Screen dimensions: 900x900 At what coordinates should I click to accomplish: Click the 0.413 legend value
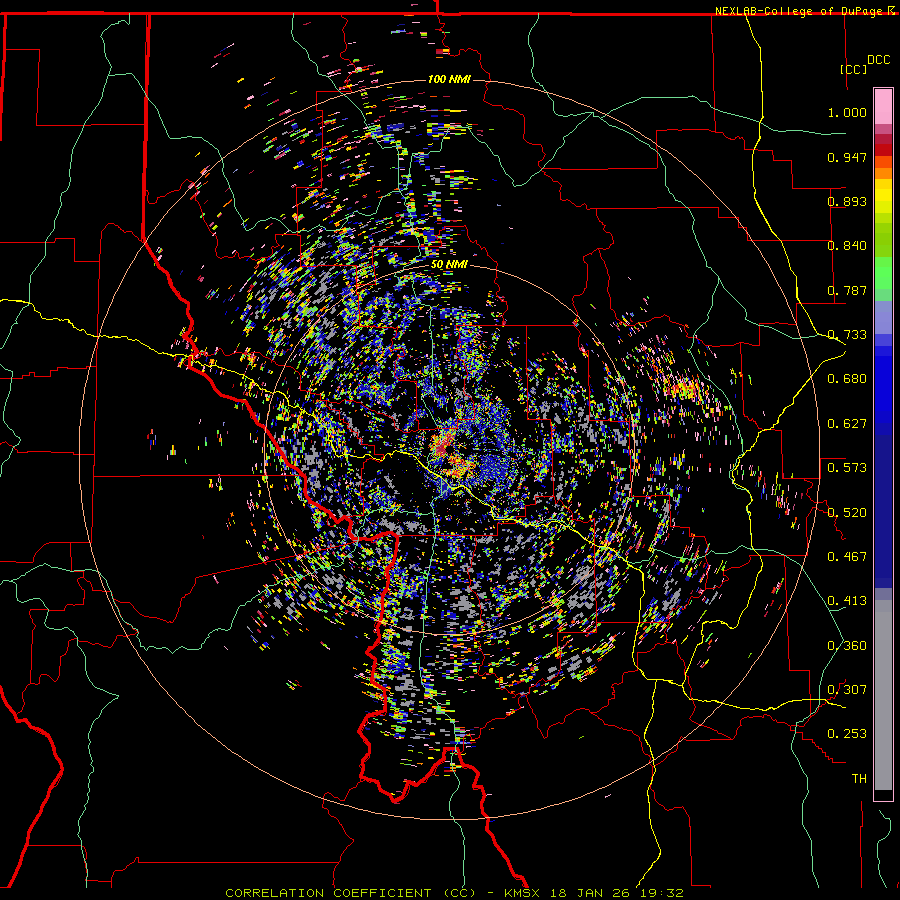pos(847,601)
